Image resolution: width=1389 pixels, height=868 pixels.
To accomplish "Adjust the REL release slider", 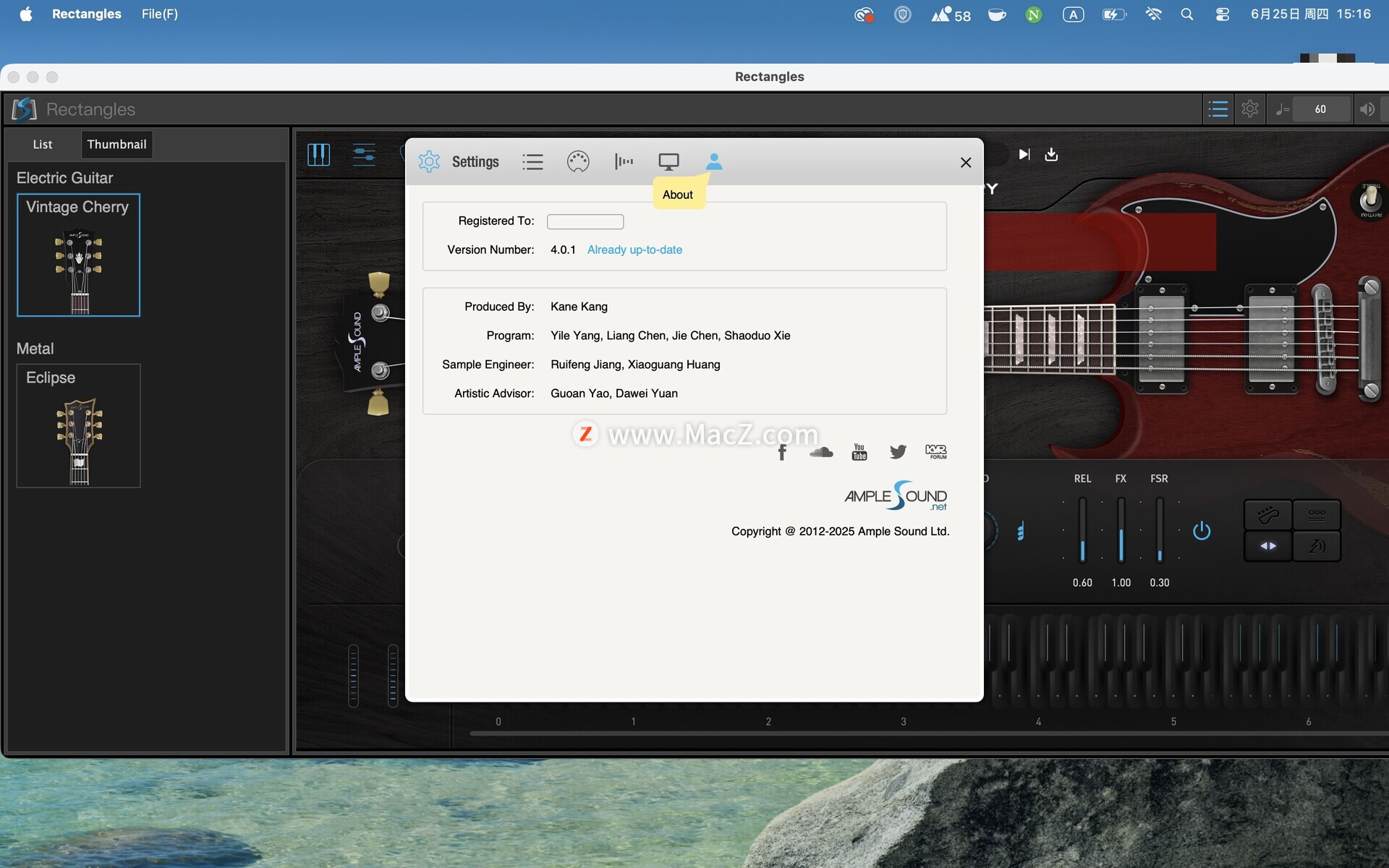I will [x=1082, y=529].
